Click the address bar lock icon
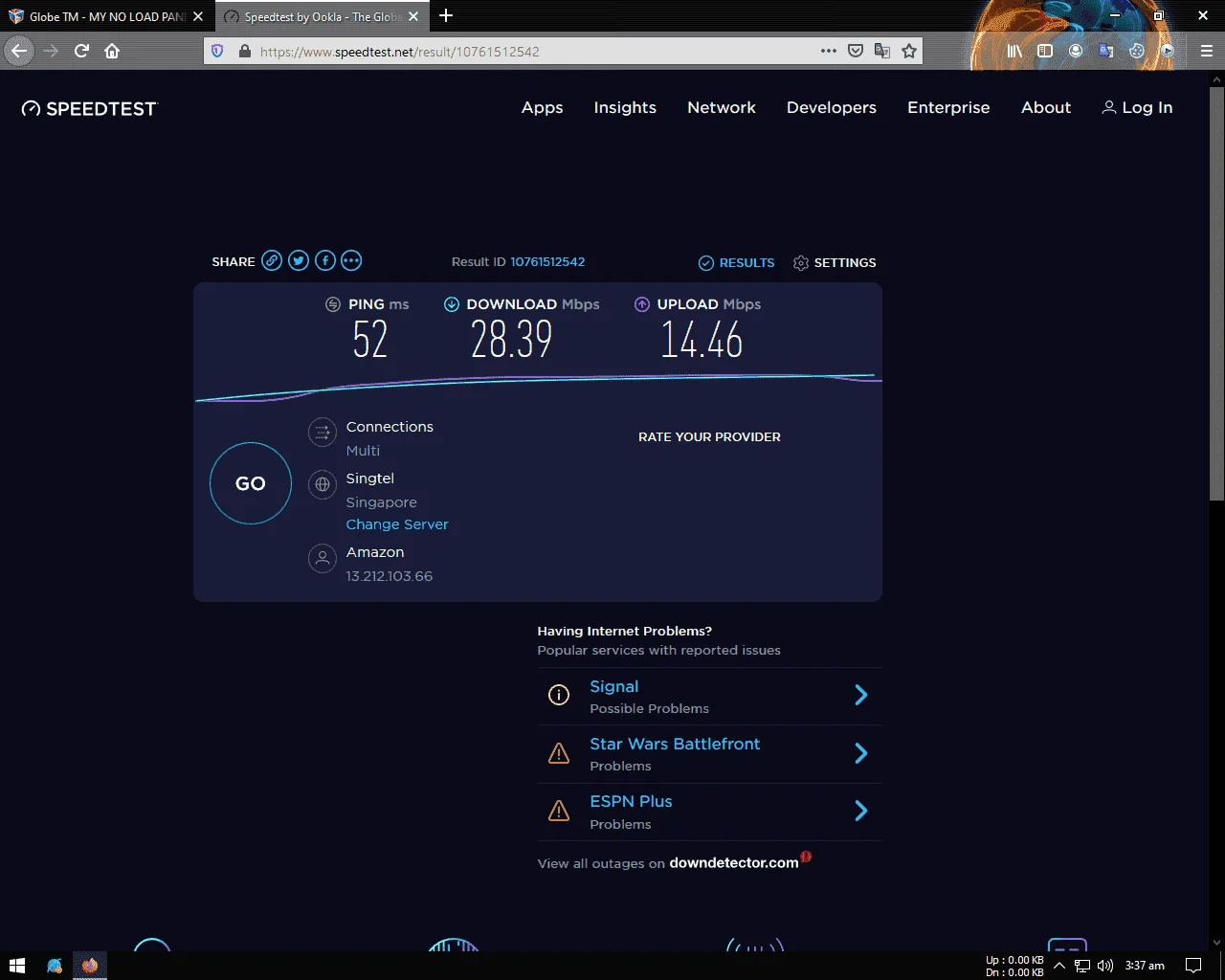This screenshot has width=1225, height=980. [244, 51]
